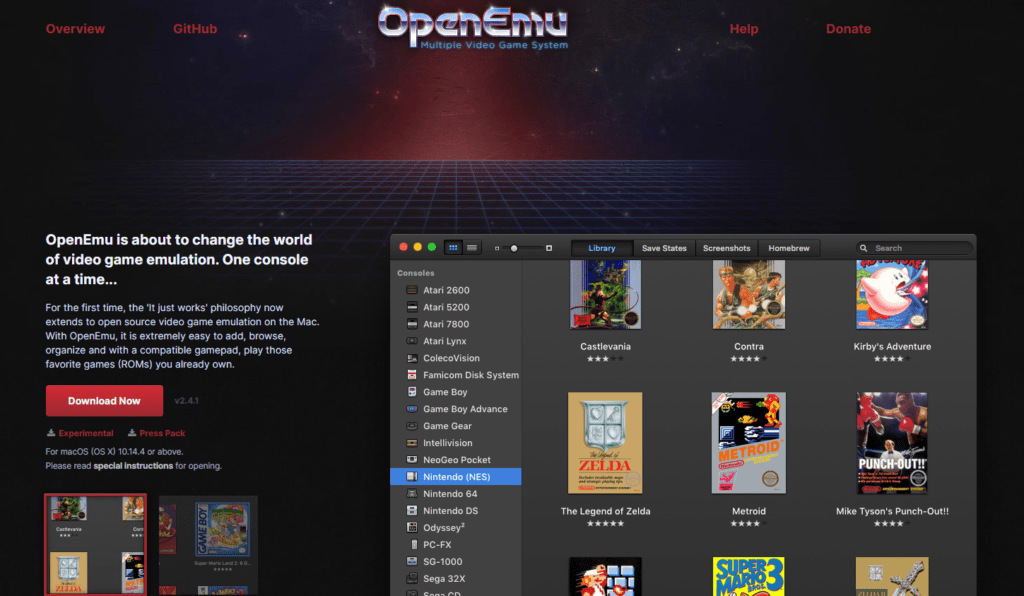The image size is (1024, 596).
Task: Click the NeoGeo Pocket console icon
Action: [x=412, y=460]
